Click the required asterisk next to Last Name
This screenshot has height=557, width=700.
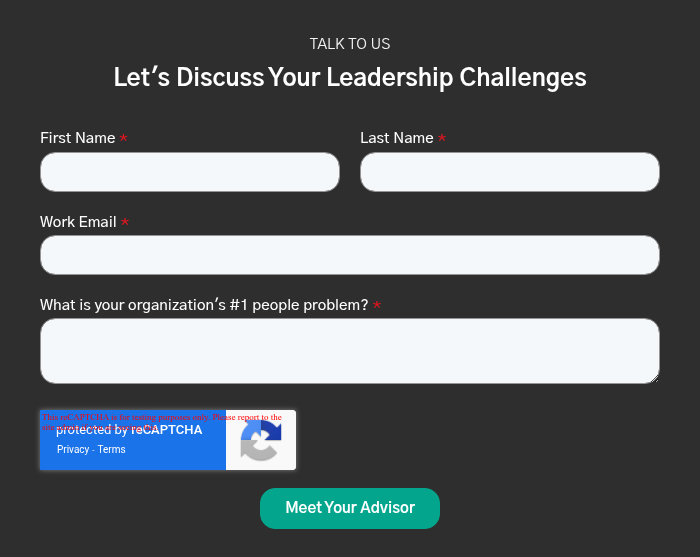click(x=442, y=139)
